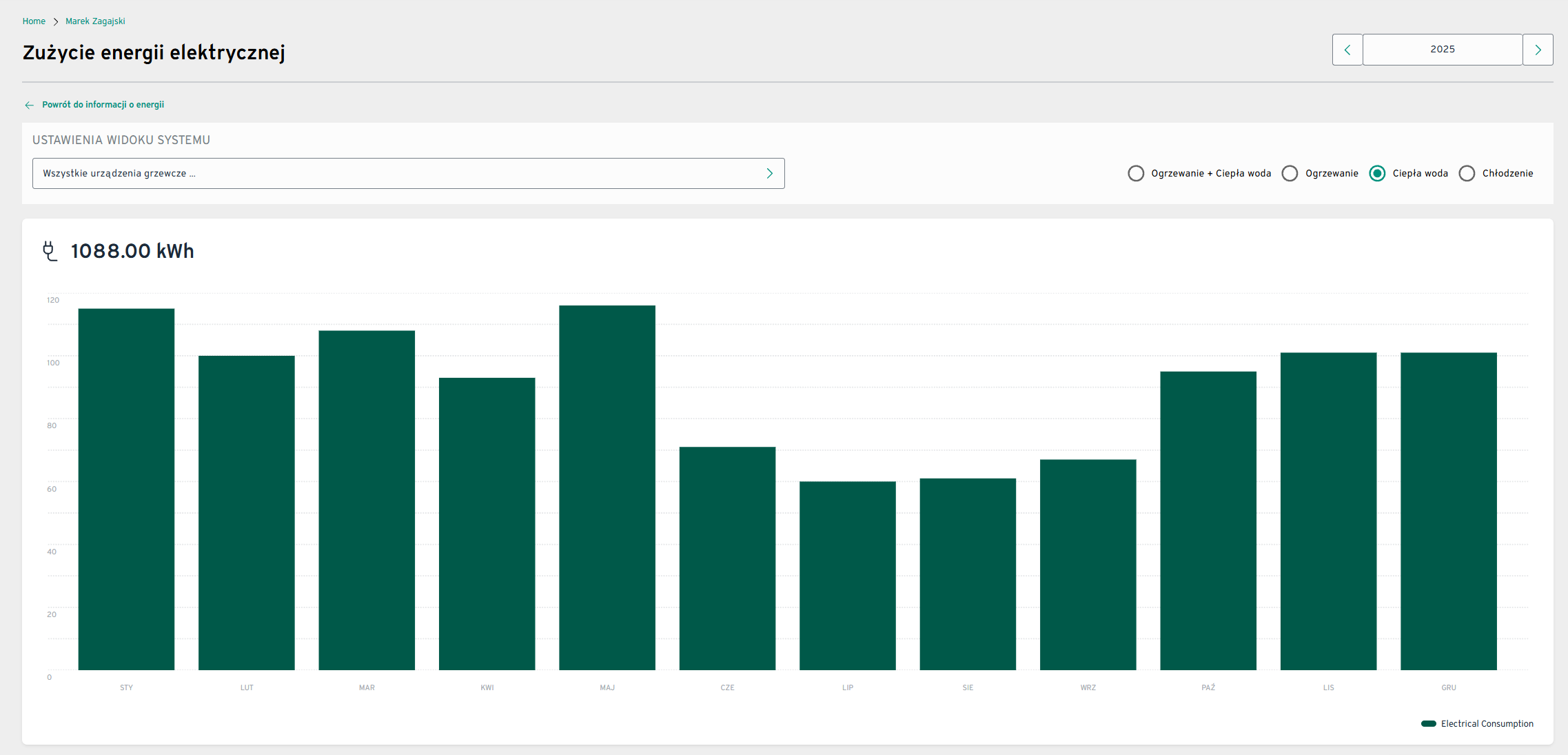The height and width of the screenshot is (755, 1568).
Task: Click the LIP month bar
Action: [847, 575]
